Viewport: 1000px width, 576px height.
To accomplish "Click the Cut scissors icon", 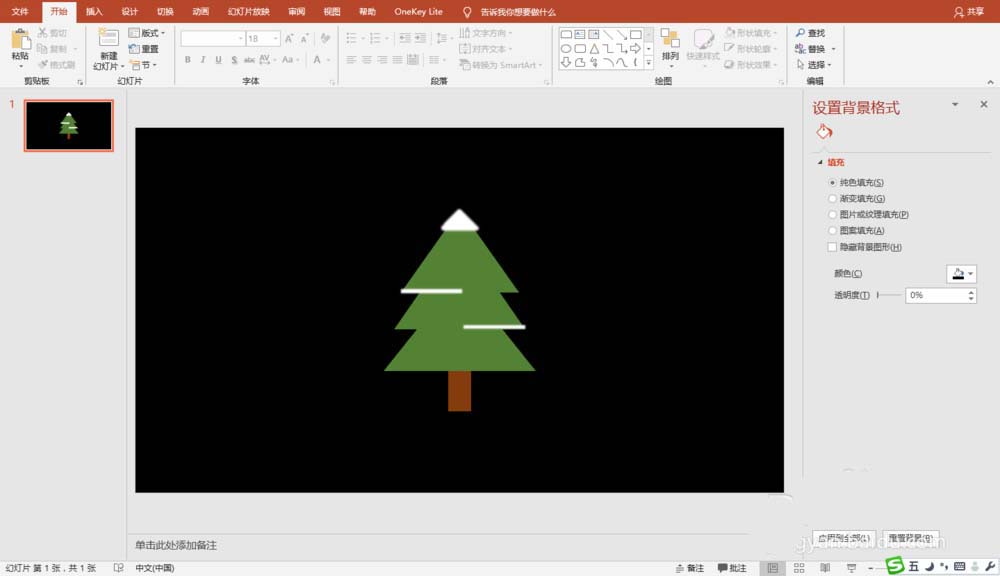I will (x=43, y=33).
